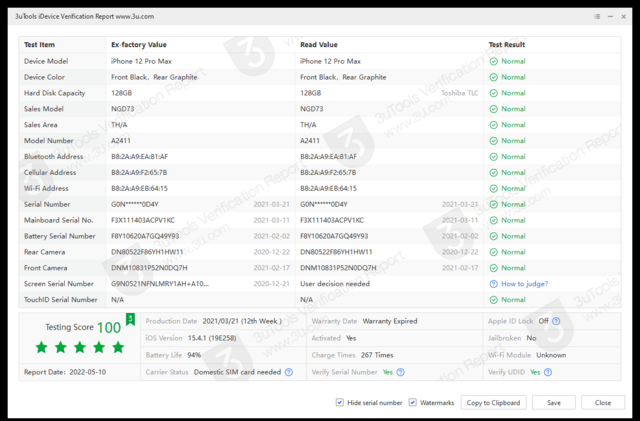Click question icon in Screen Serial Number row
The height and width of the screenshot is (421, 640).
(493, 284)
